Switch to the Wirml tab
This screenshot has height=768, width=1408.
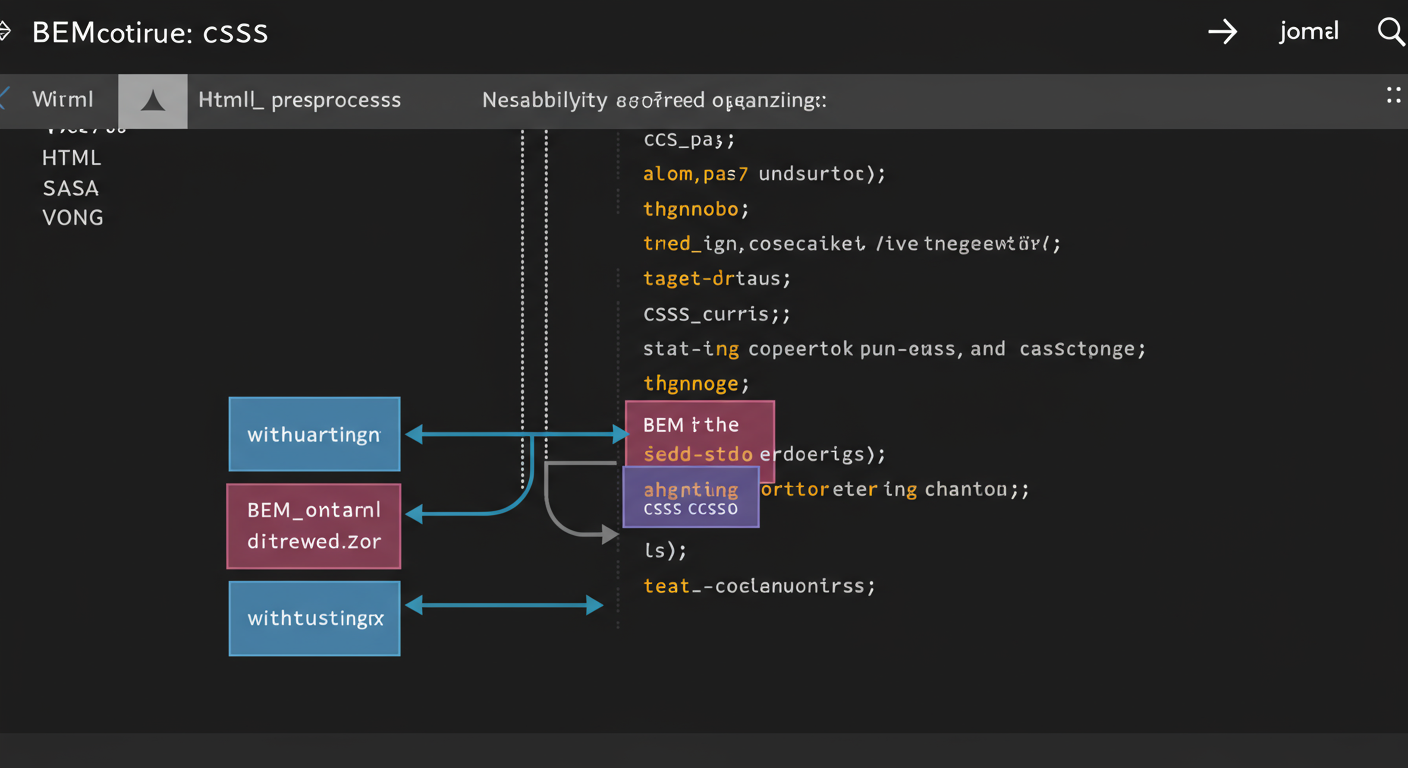[63, 100]
